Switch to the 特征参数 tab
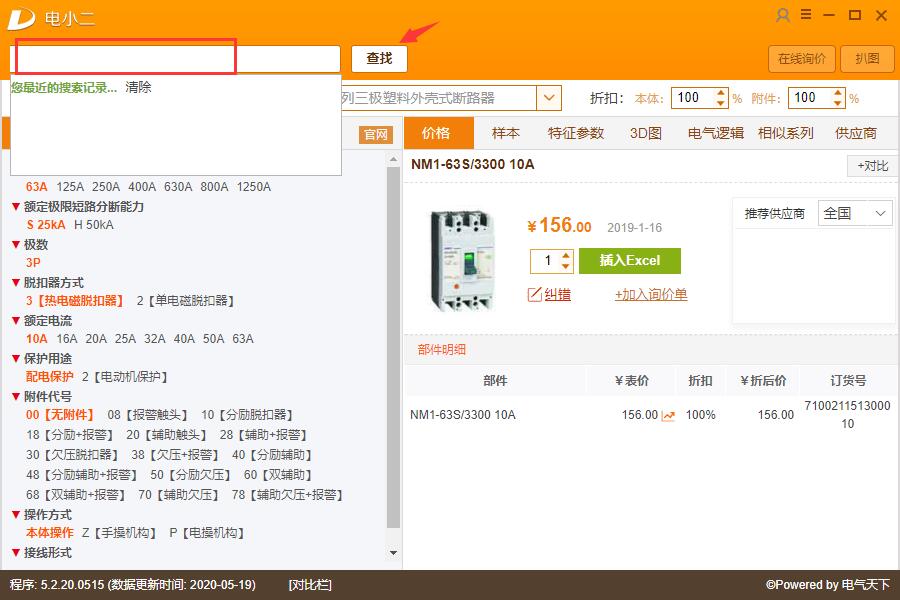The image size is (900, 600). (x=576, y=132)
